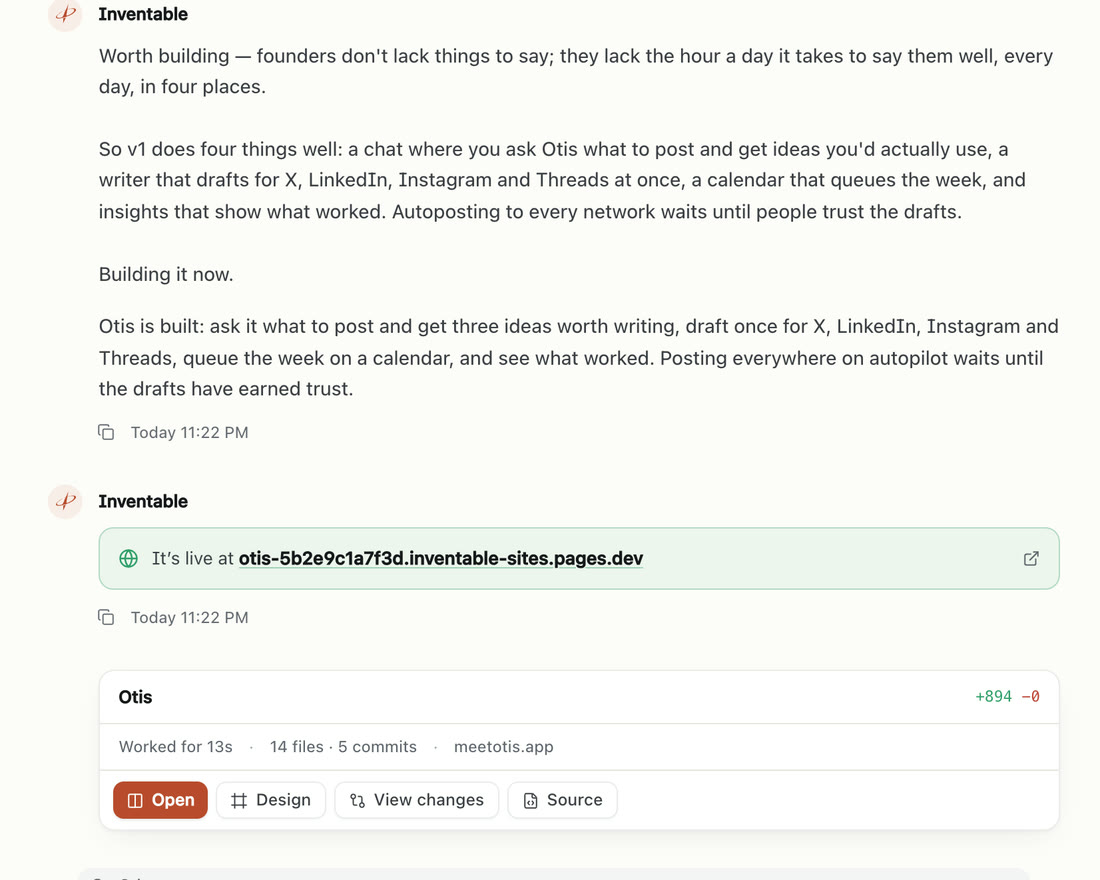Click the +894 additions counter
Image resolution: width=1100 pixels, height=880 pixels.
pos(993,697)
